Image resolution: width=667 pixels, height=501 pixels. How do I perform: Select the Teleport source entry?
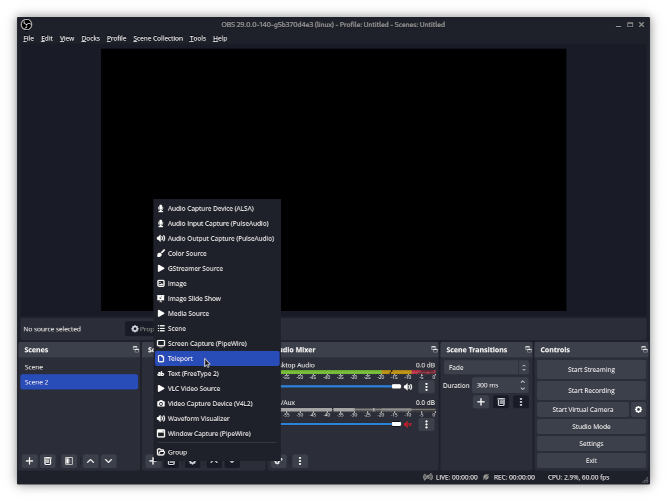(x=217, y=359)
